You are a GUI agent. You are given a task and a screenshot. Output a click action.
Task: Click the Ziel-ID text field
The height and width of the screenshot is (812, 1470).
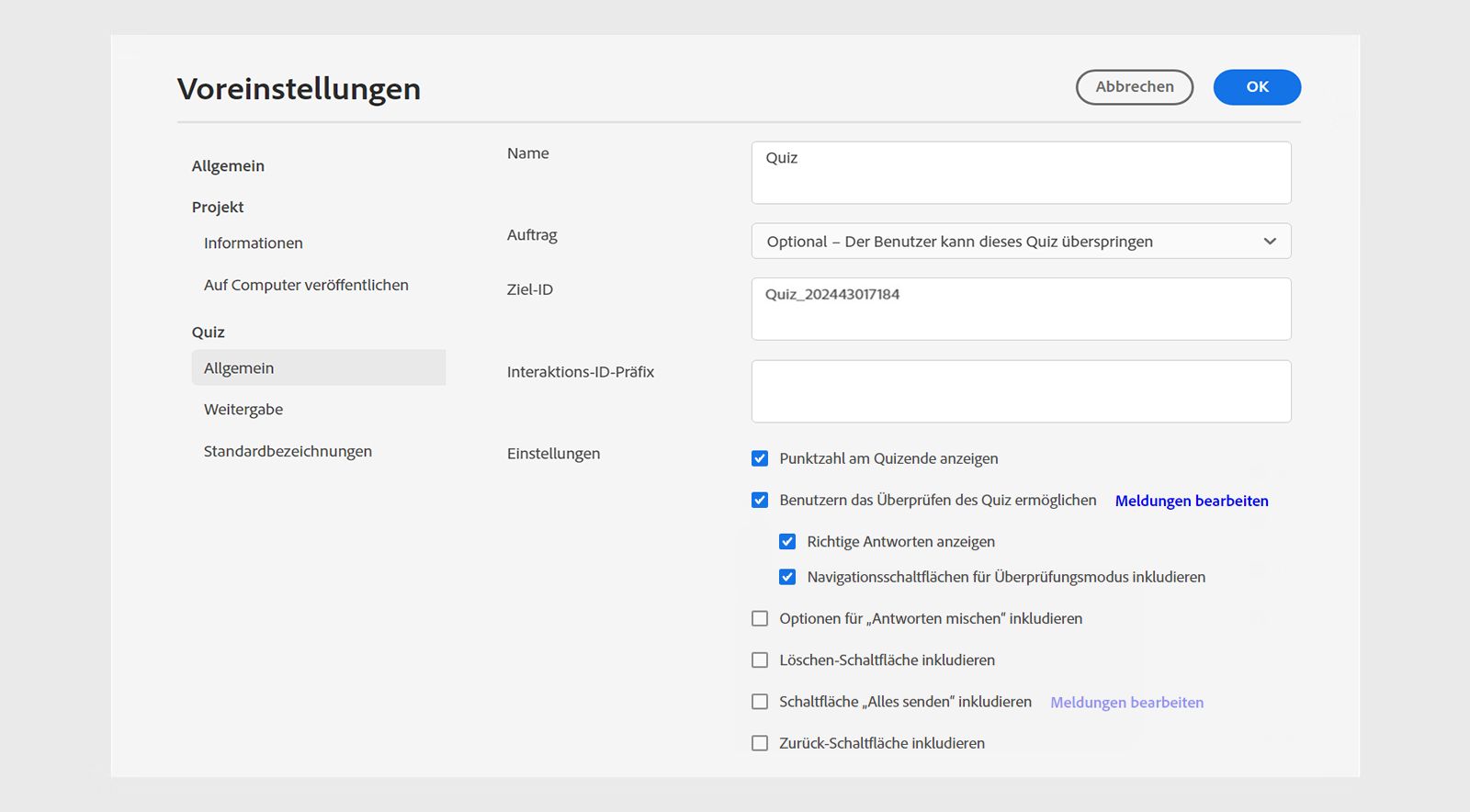(x=1021, y=309)
